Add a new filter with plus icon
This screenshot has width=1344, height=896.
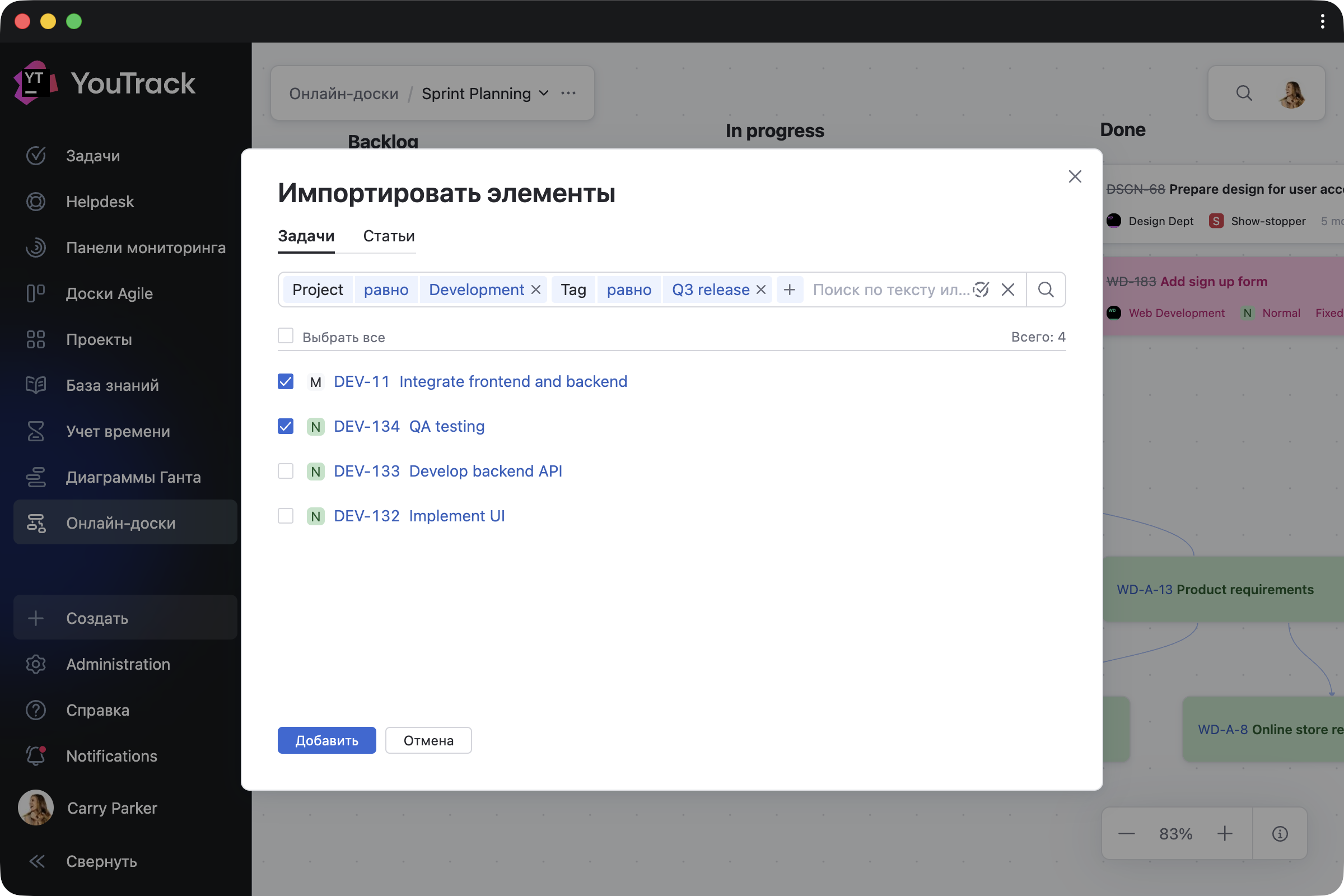click(x=789, y=290)
